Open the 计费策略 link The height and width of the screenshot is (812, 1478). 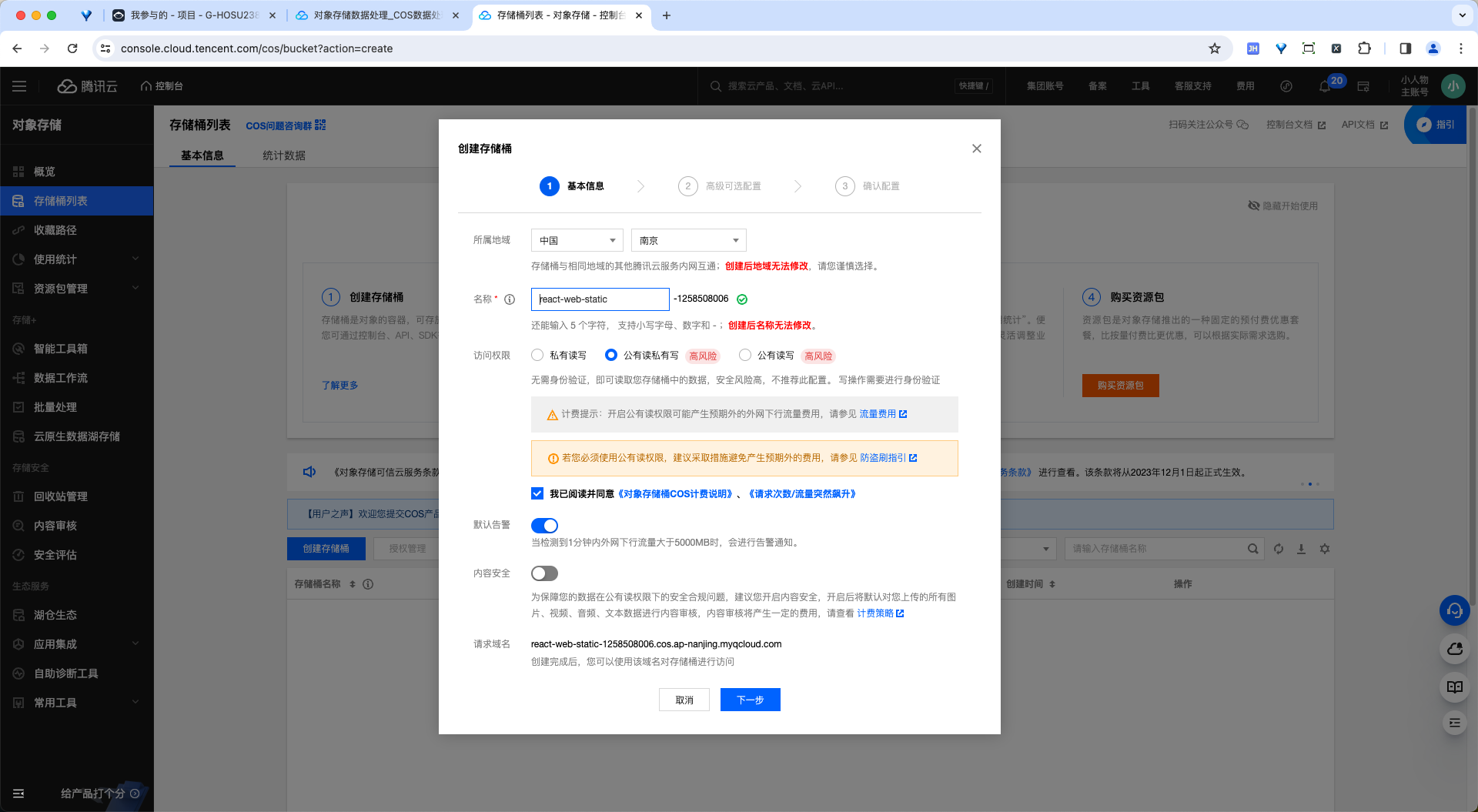[880, 613]
